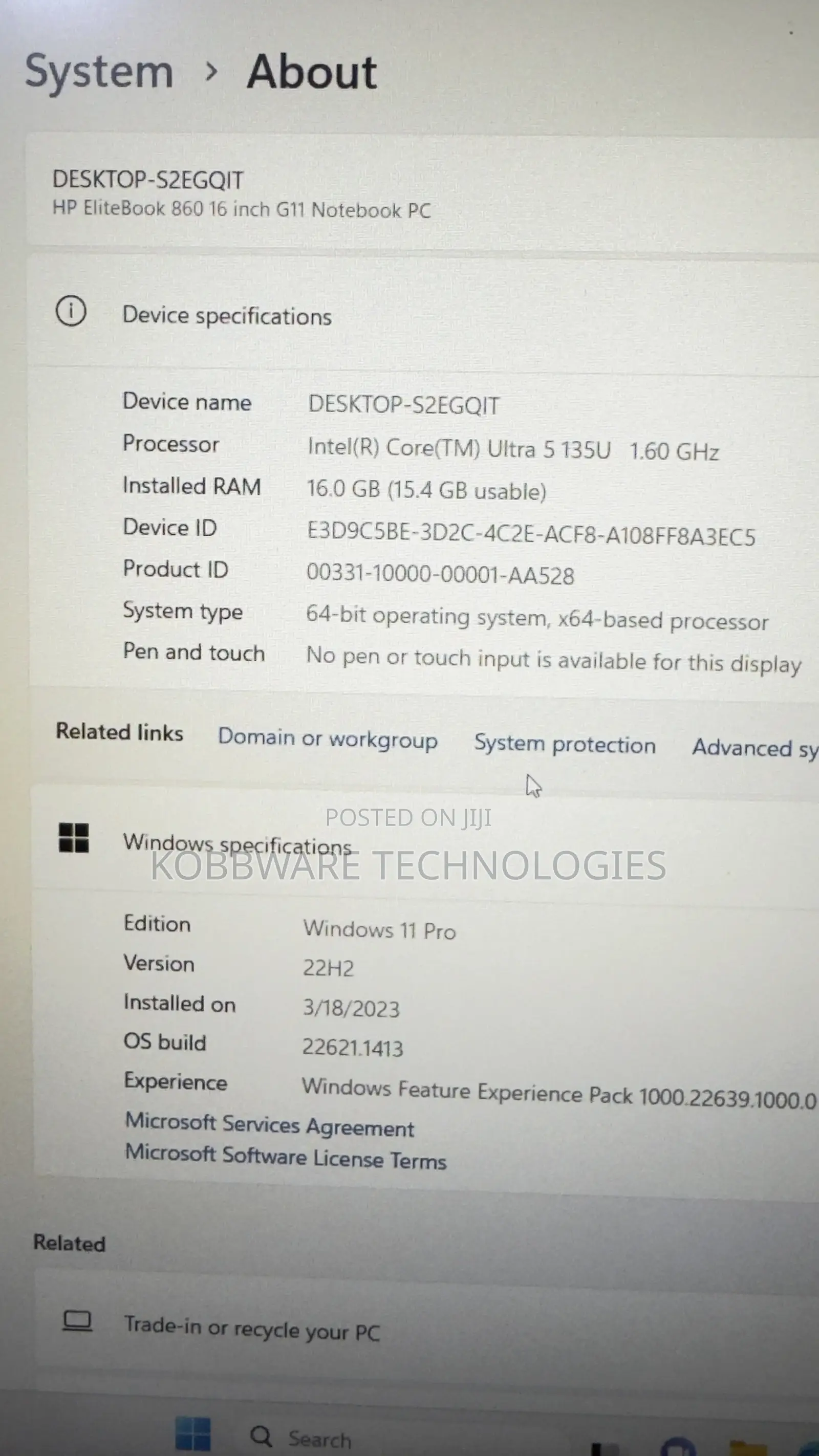
Task: Select Device ID value E3D9C5BE-3D2C-4C2E-ACF8-A108FF8A3EC5
Action: coord(531,534)
